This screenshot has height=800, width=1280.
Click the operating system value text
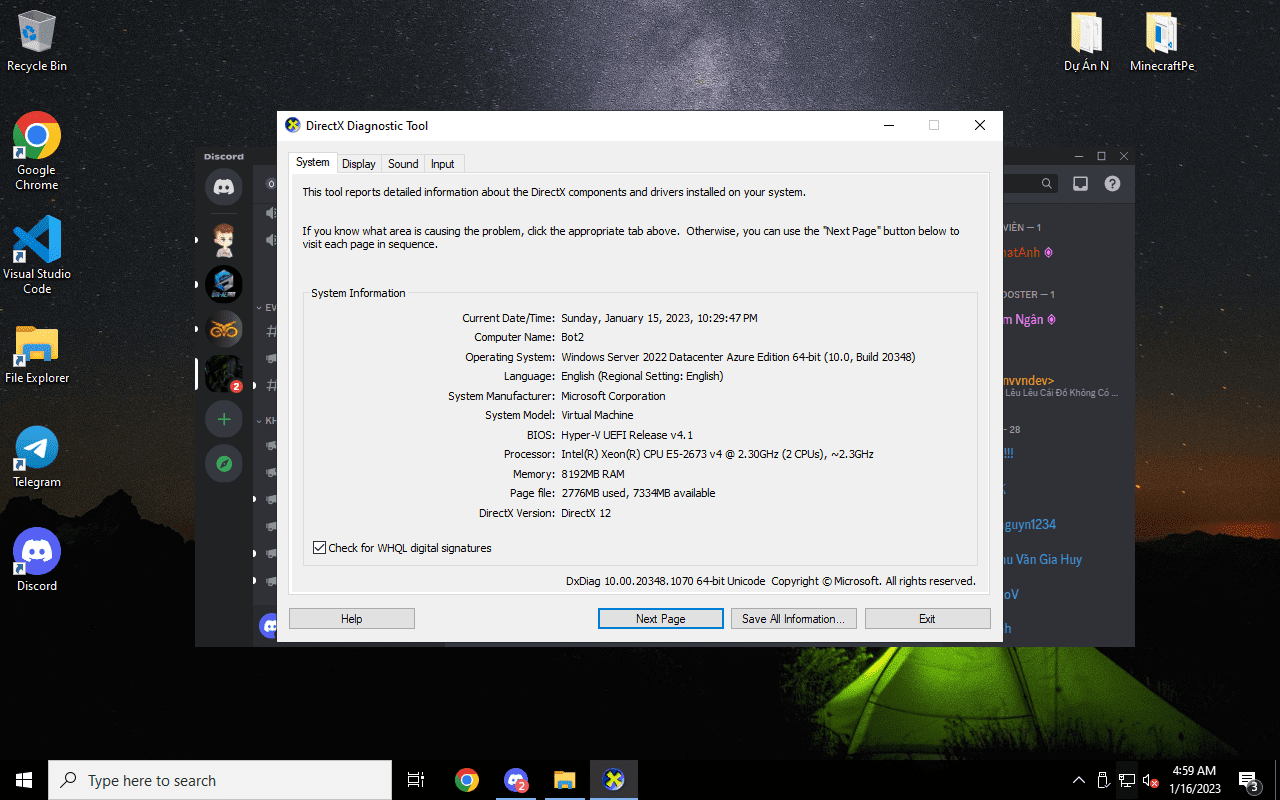738,357
